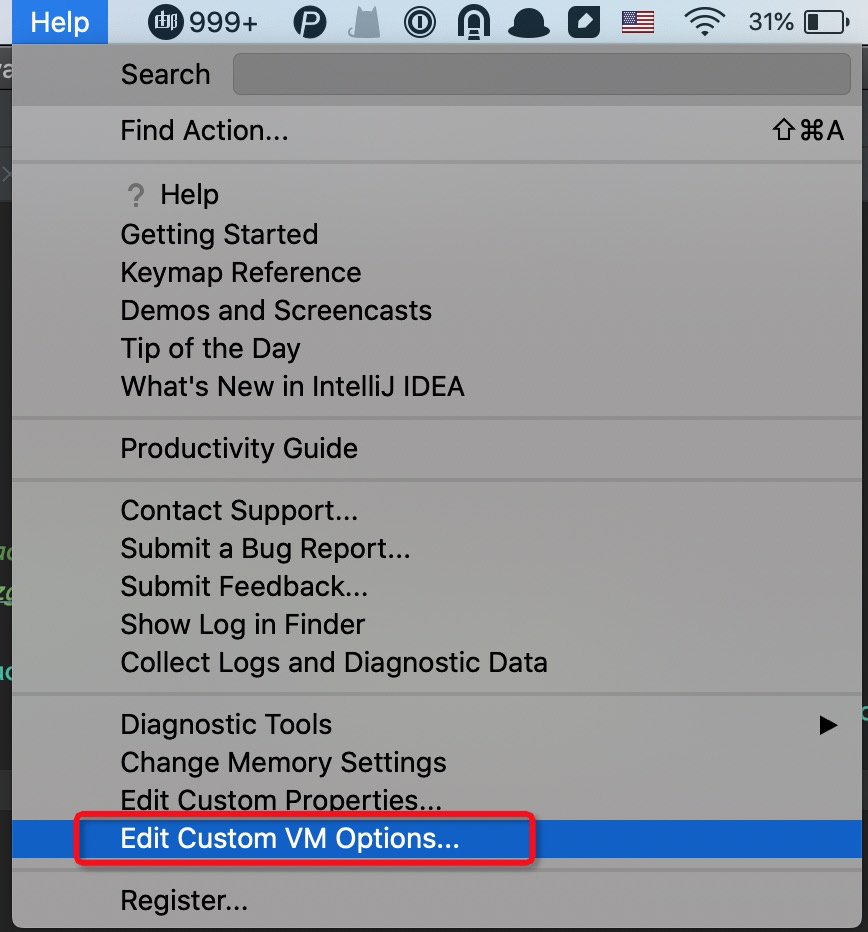Show Tip of the Day
Image resolution: width=868 pixels, height=932 pixels.
[437, 348]
